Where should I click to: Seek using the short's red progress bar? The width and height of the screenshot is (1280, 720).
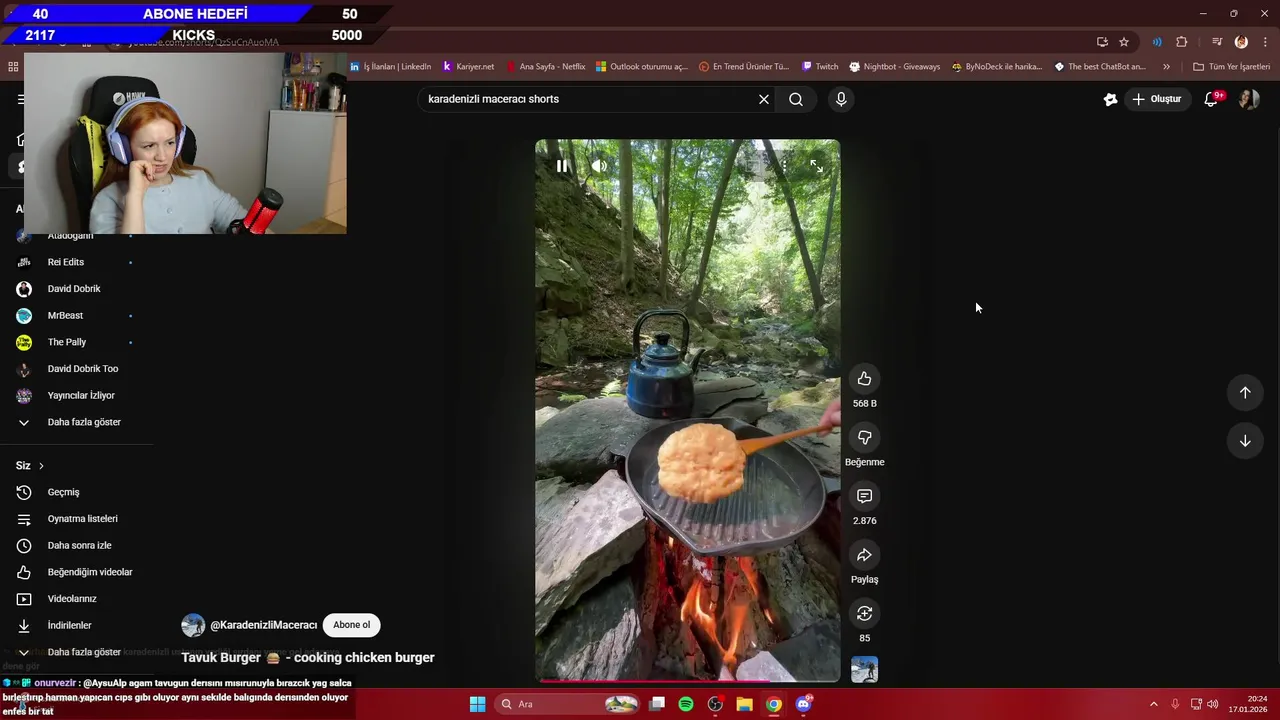(687, 681)
